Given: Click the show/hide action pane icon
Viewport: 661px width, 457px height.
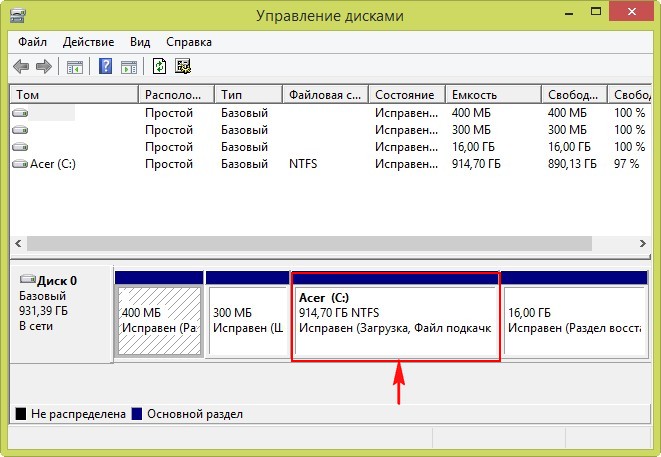Looking at the screenshot, I should 128,67.
